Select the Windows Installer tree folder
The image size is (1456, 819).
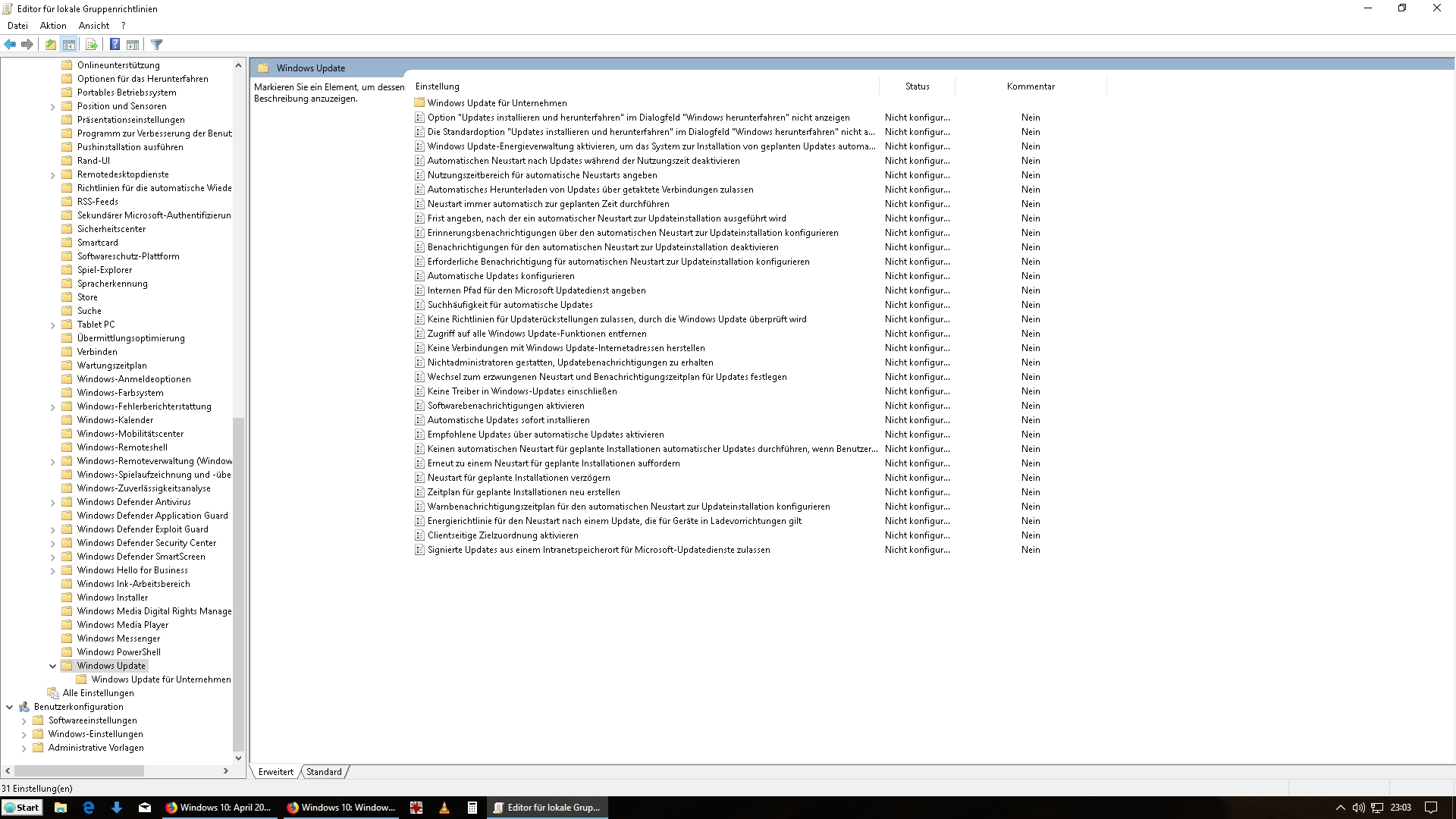click(x=112, y=598)
